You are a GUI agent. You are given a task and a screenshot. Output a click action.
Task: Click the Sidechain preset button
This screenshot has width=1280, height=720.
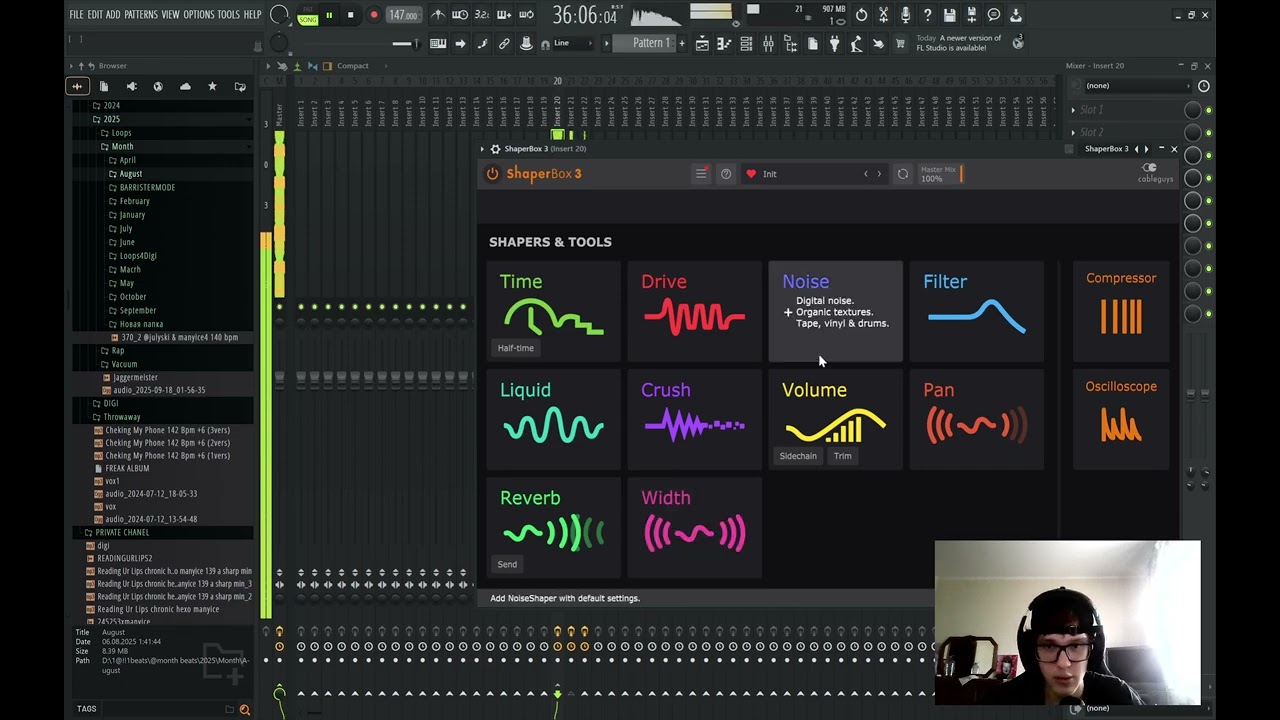[798, 456]
